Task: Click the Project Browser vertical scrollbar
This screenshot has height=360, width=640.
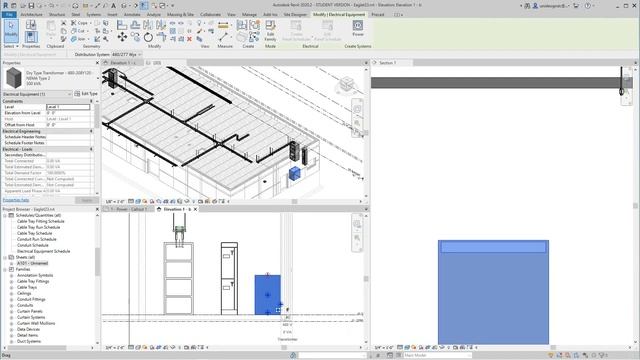Action: pos(97,261)
